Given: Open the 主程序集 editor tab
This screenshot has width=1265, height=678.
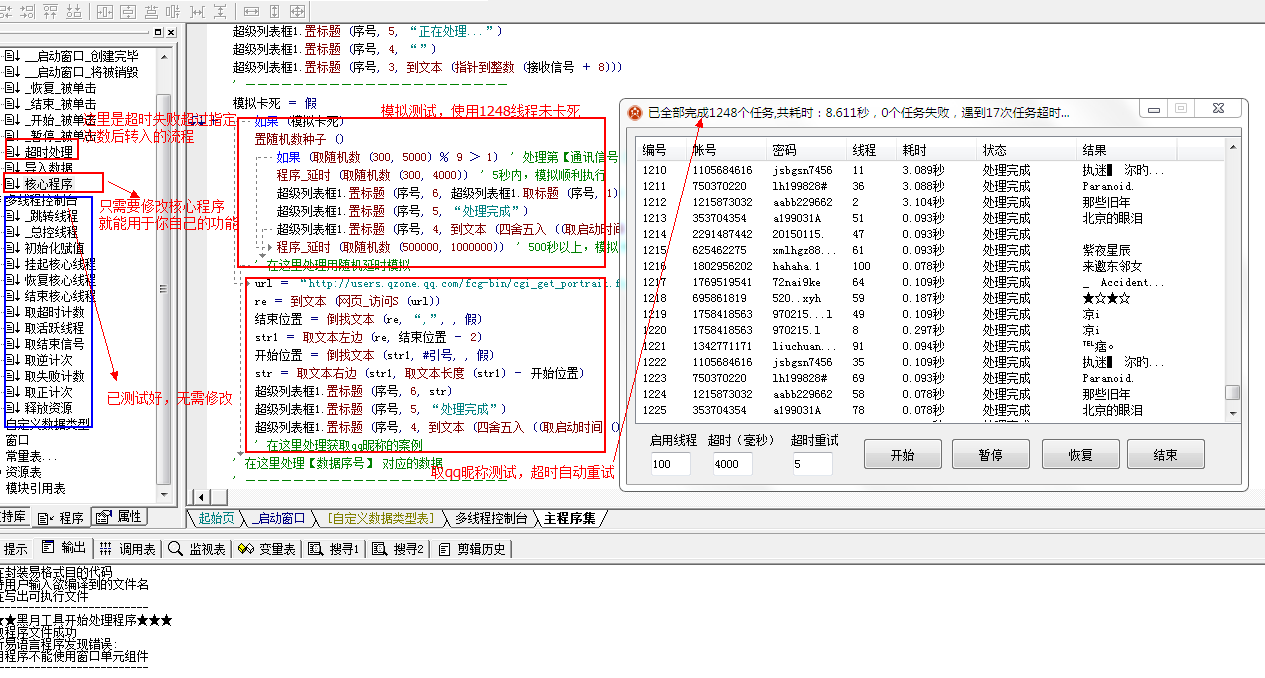Looking at the screenshot, I should coord(570,518).
